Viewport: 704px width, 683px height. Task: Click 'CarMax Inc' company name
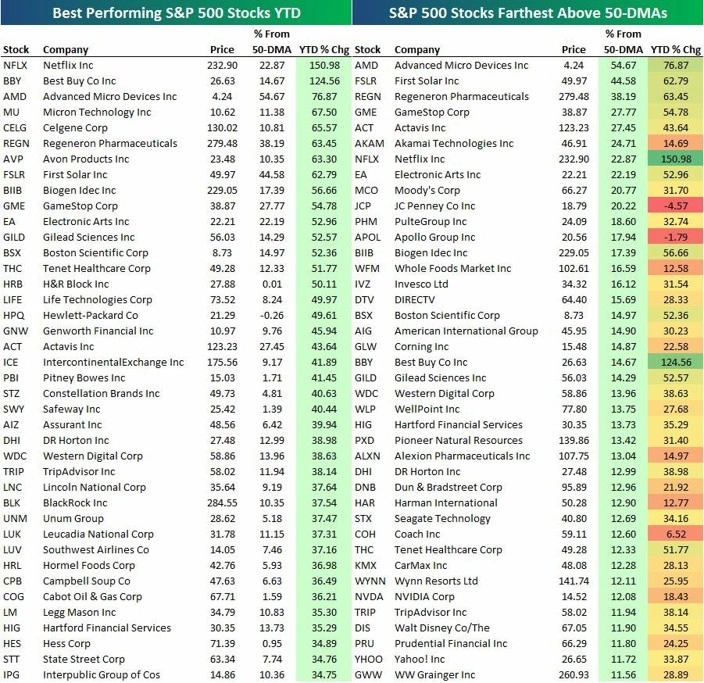(421, 565)
